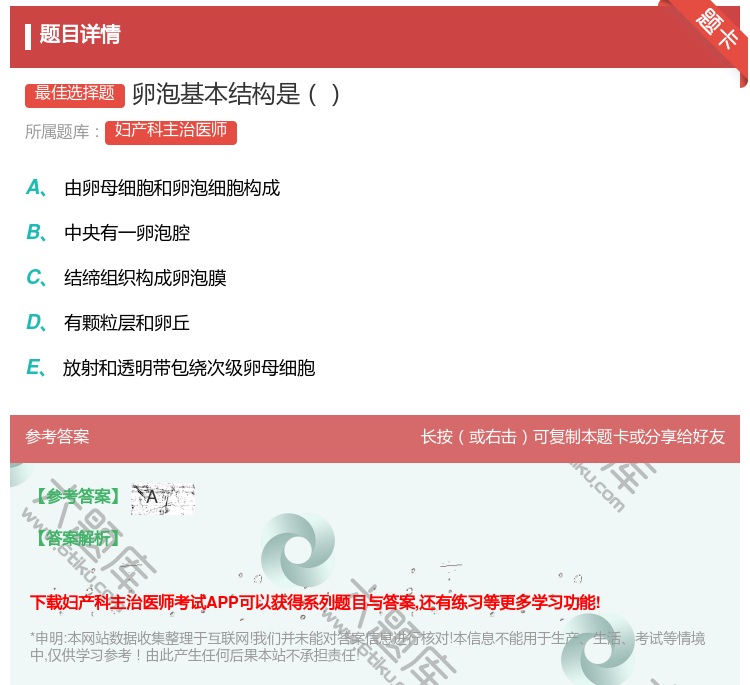Click the 【参考答案】 green label

click(78, 496)
